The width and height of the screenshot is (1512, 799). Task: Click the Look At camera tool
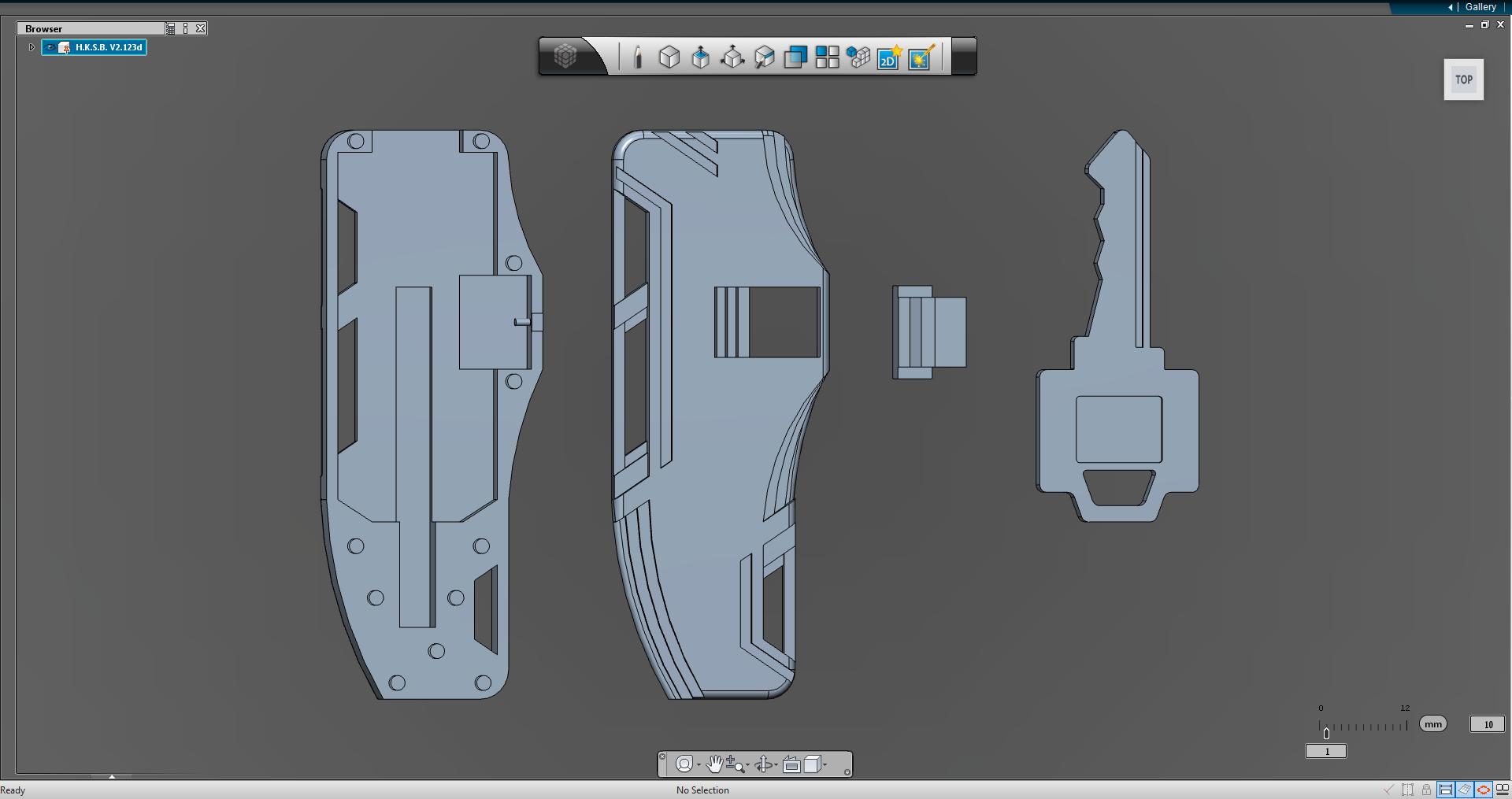click(791, 764)
